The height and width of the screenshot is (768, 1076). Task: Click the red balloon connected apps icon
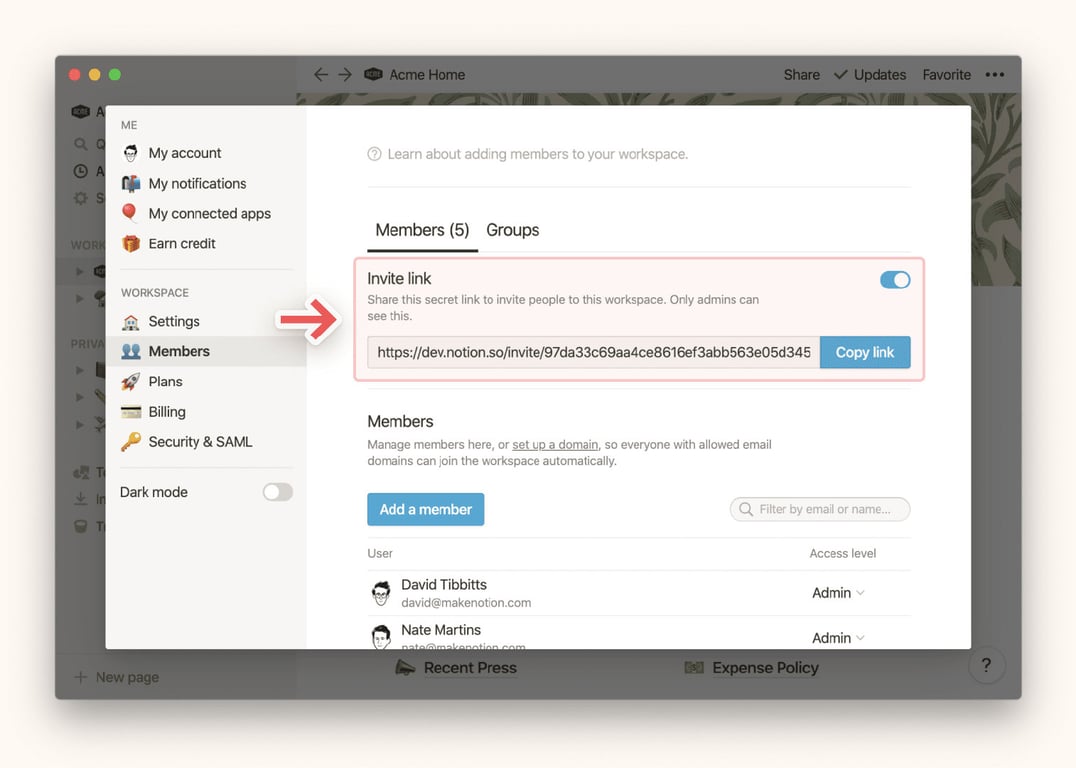point(129,213)
